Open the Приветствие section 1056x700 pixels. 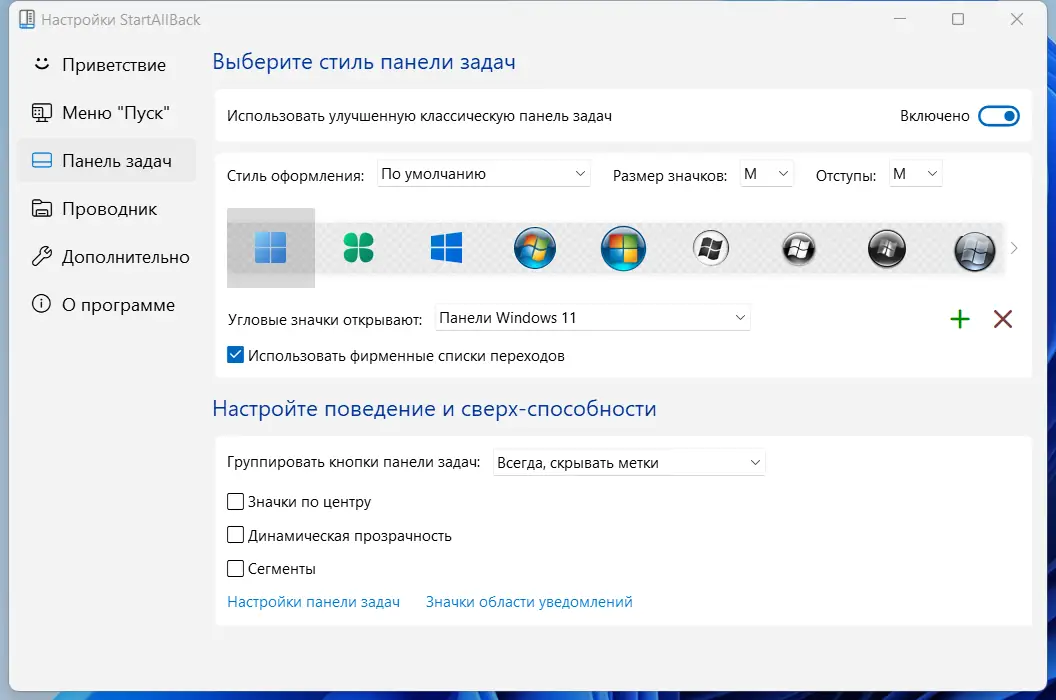click(101, 64)
